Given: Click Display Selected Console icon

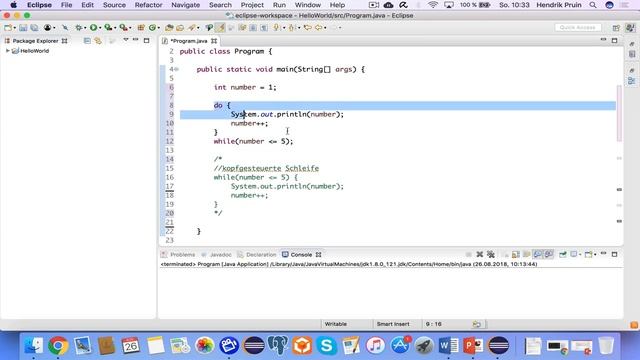Looking at the screenshot, I should point(573,254).
